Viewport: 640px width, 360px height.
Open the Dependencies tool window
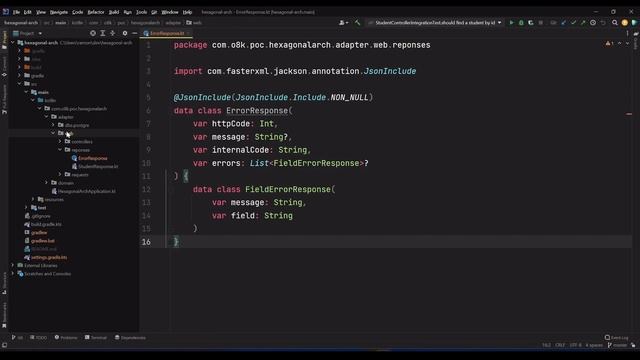coord(130,338)
